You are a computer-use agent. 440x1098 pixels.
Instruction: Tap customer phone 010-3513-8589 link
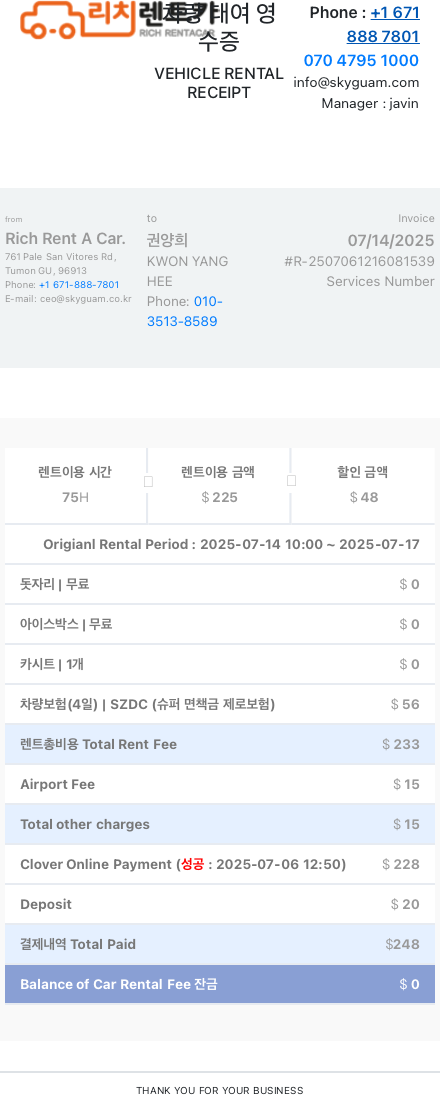click(184, 312)
